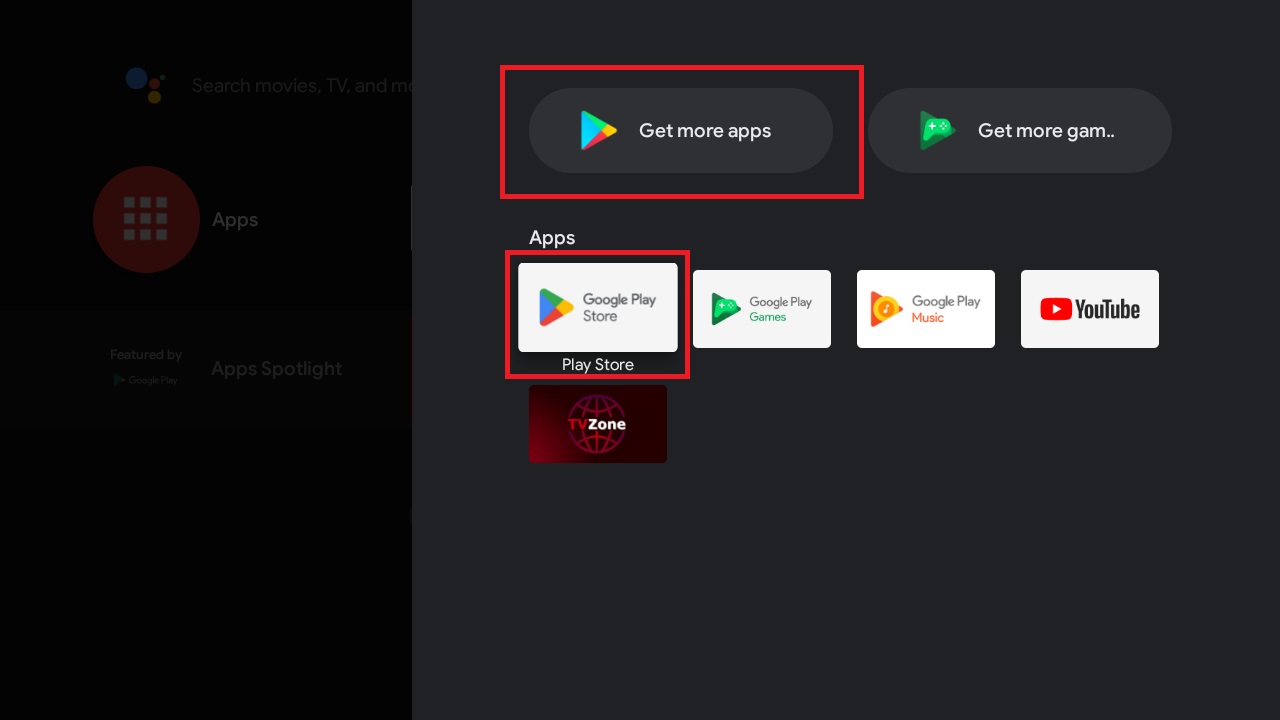
Task: Select the search movies and TV field
Action: click(x=301, y=86)
